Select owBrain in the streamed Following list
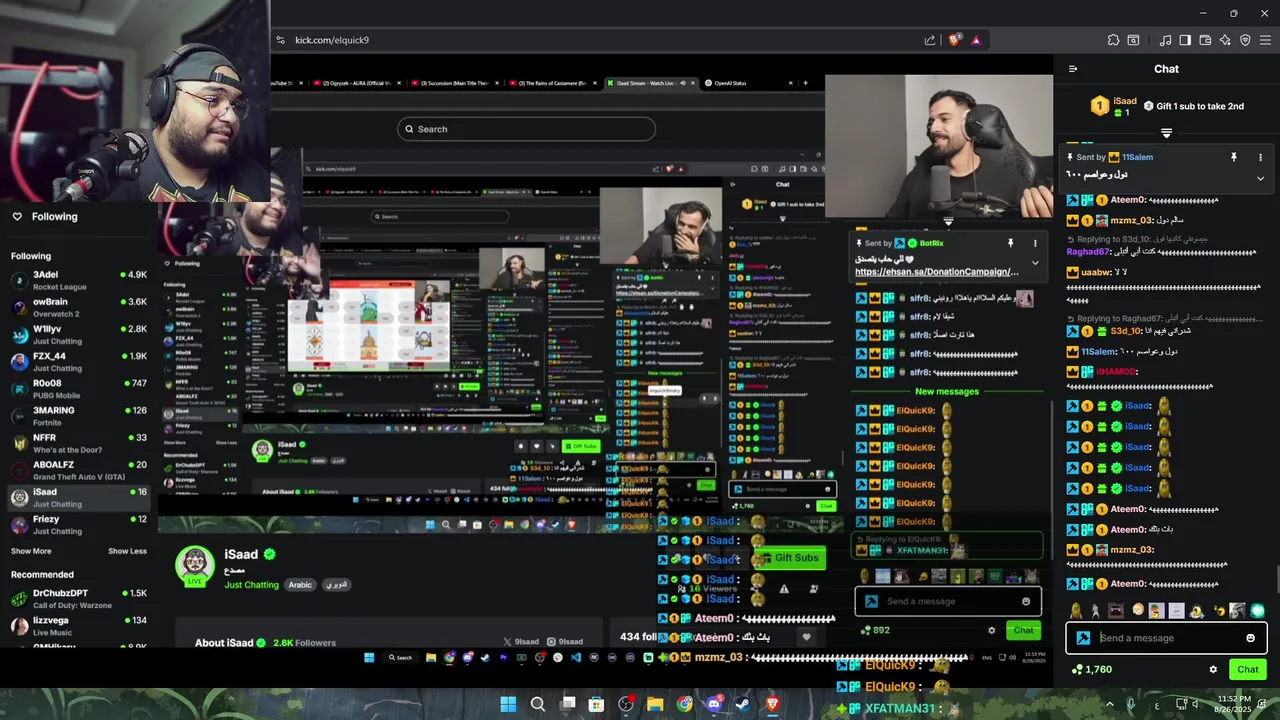Viewport: 1280px width, 720px height. point(80,307)
